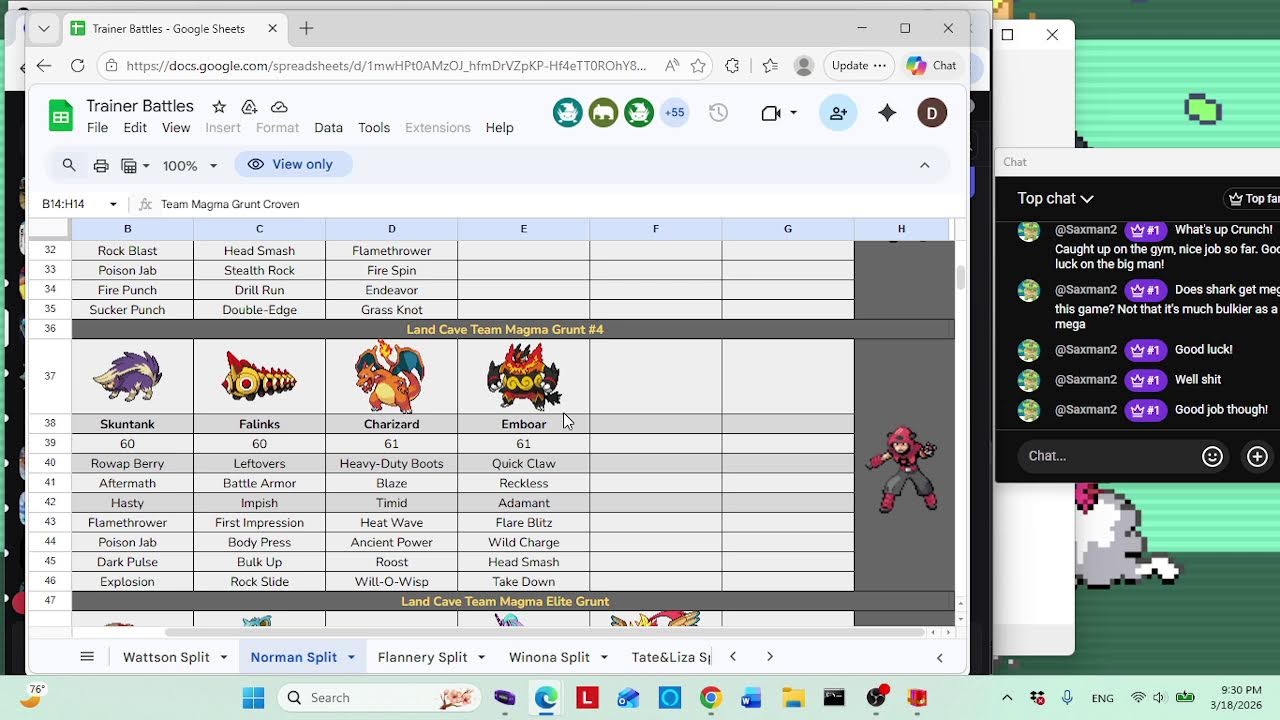
Task: Click first anonymous collaborator avatar
Action: 568,113
